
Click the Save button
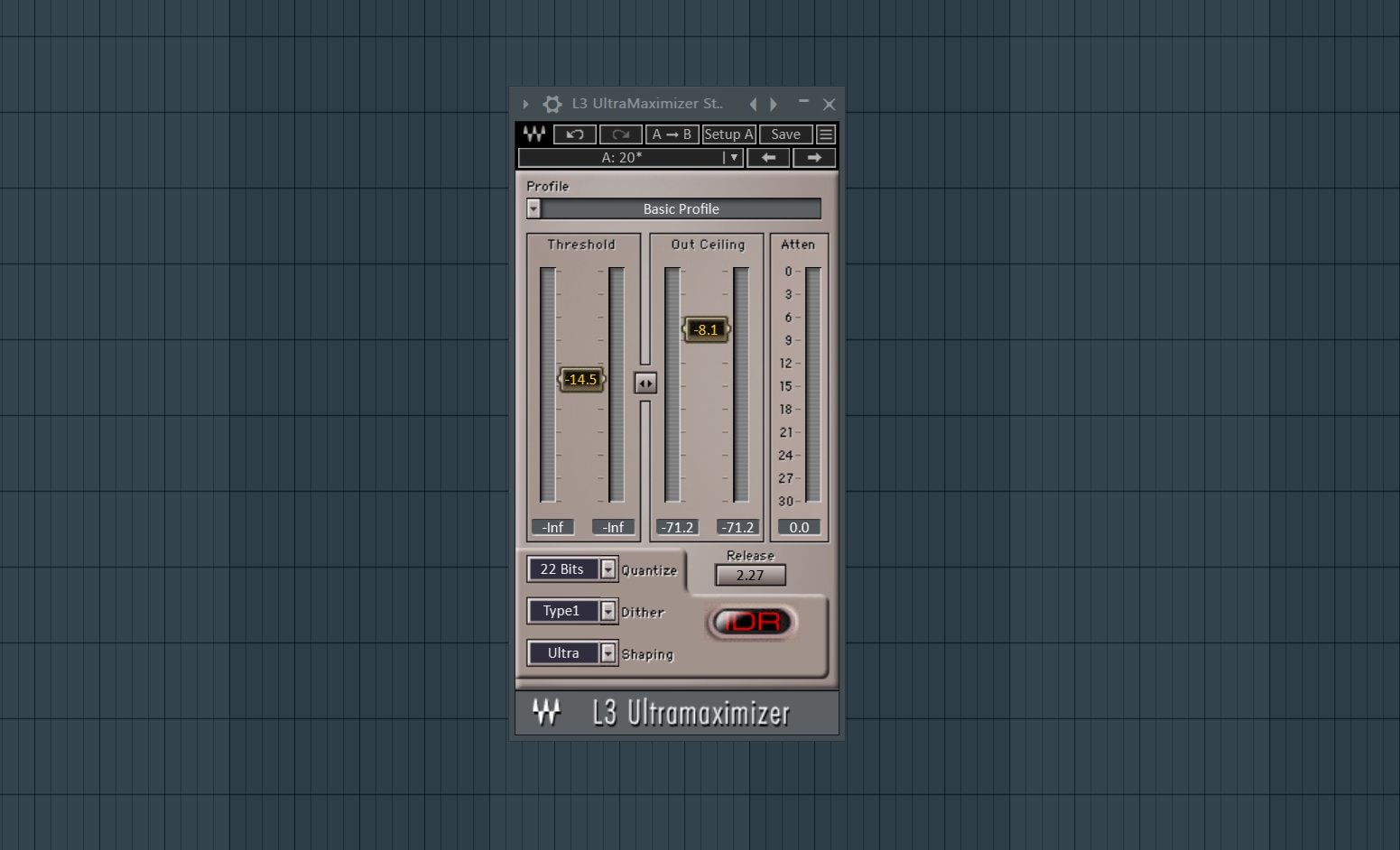click(785, 134)
